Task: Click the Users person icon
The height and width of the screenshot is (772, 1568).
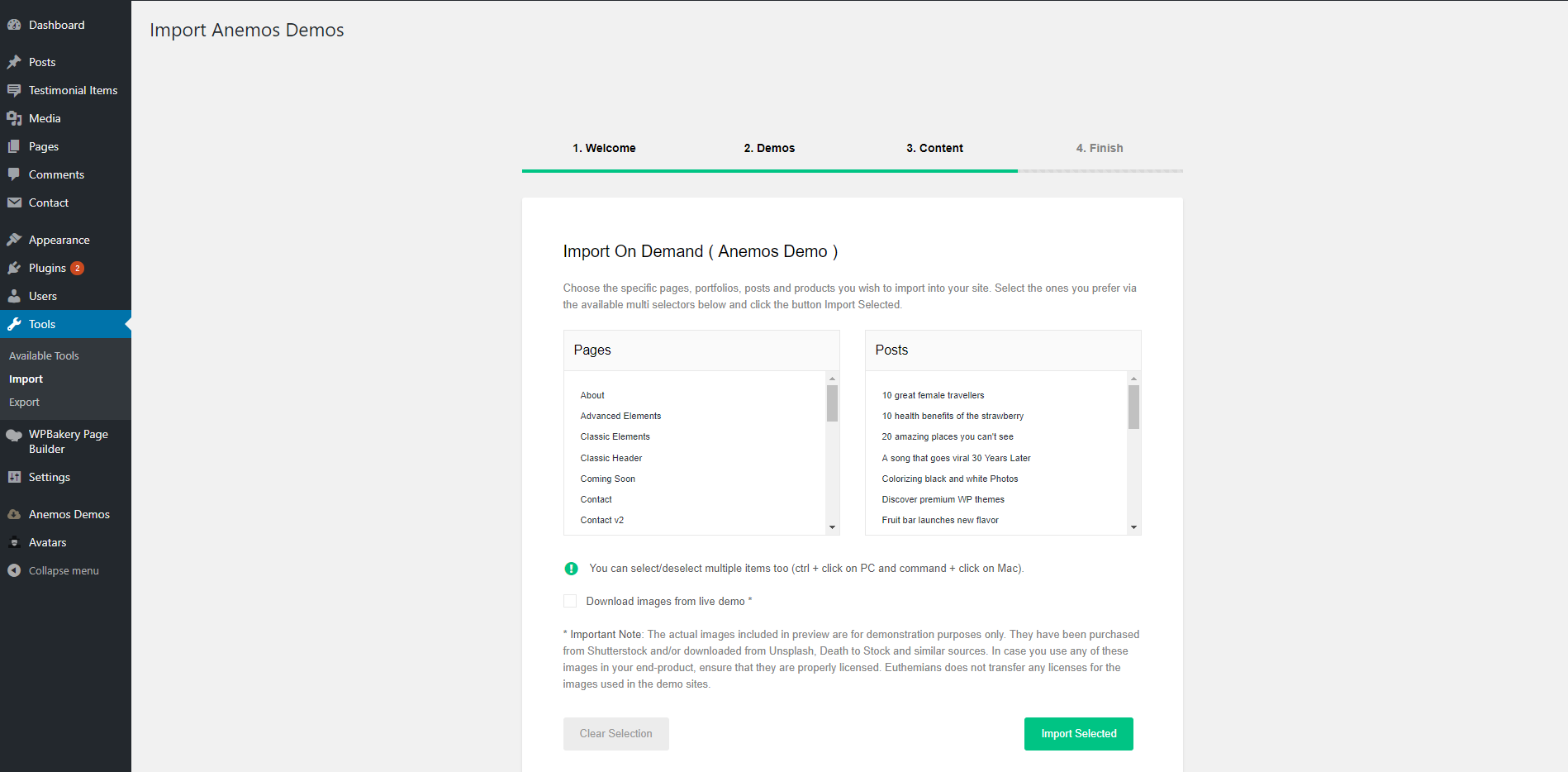Action: [14, 296]
